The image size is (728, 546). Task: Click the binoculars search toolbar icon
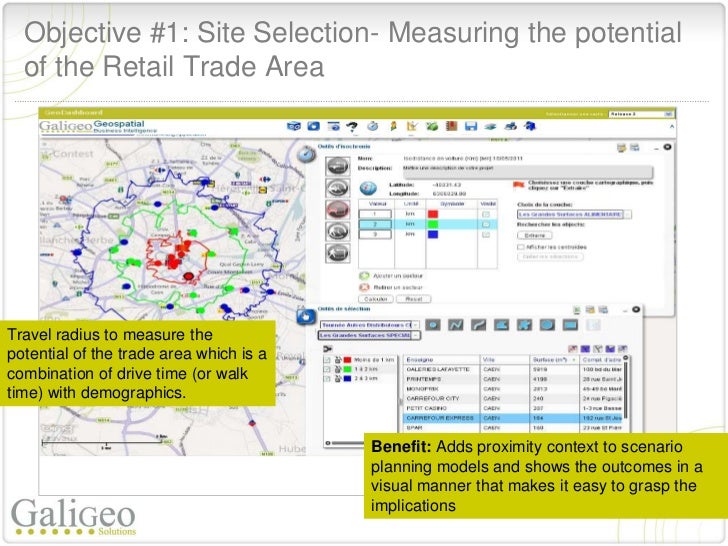pos(293,126)
